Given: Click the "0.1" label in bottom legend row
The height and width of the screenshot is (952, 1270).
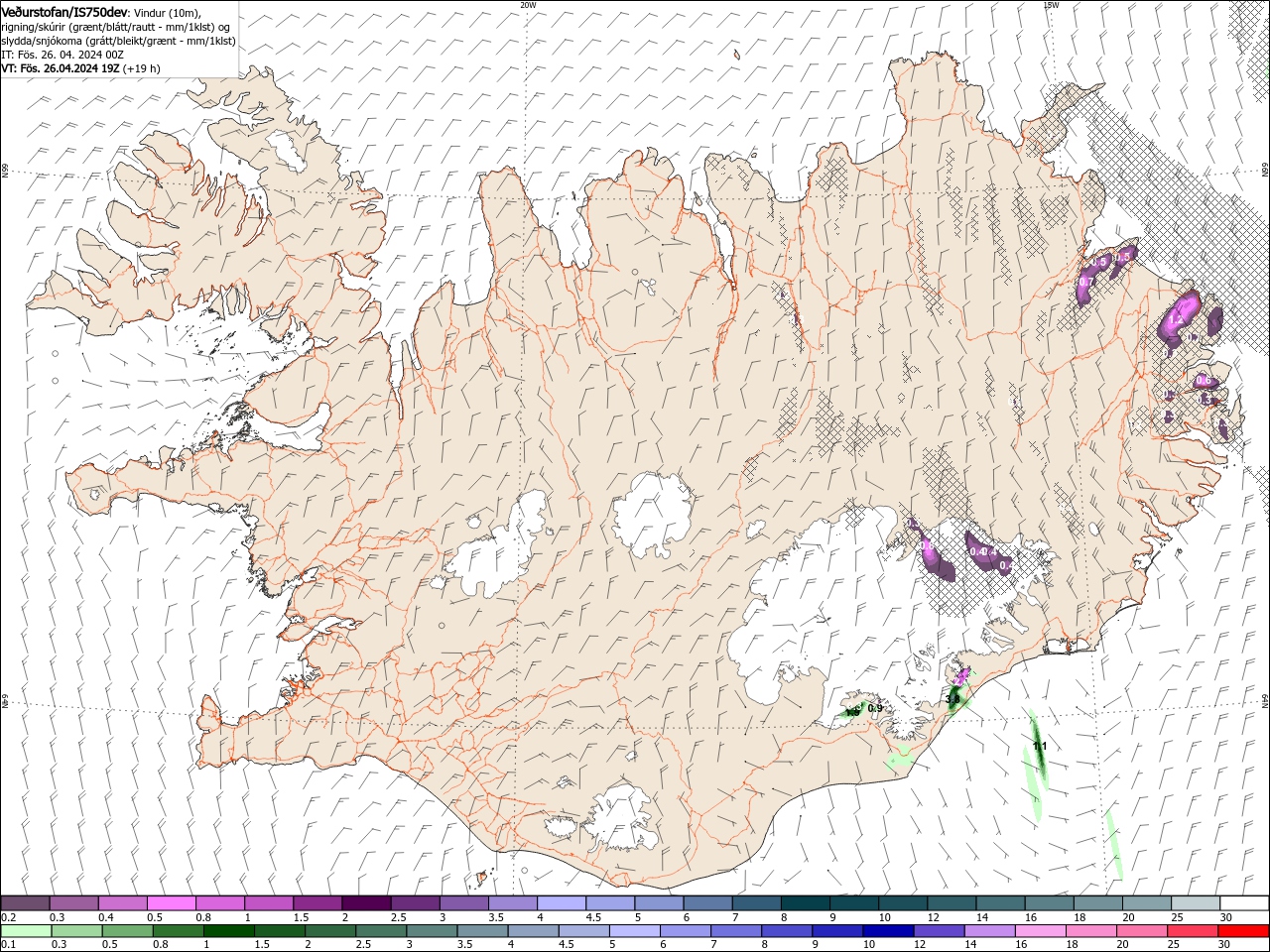Looking at the screenshot, I should click(x=8, y=944).
